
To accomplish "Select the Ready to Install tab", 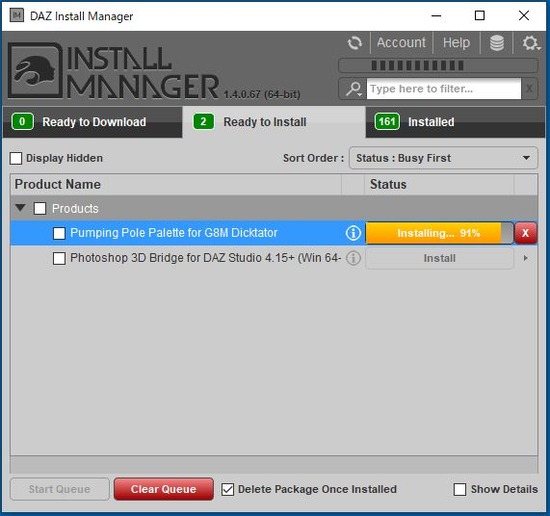I will point(274,122).
